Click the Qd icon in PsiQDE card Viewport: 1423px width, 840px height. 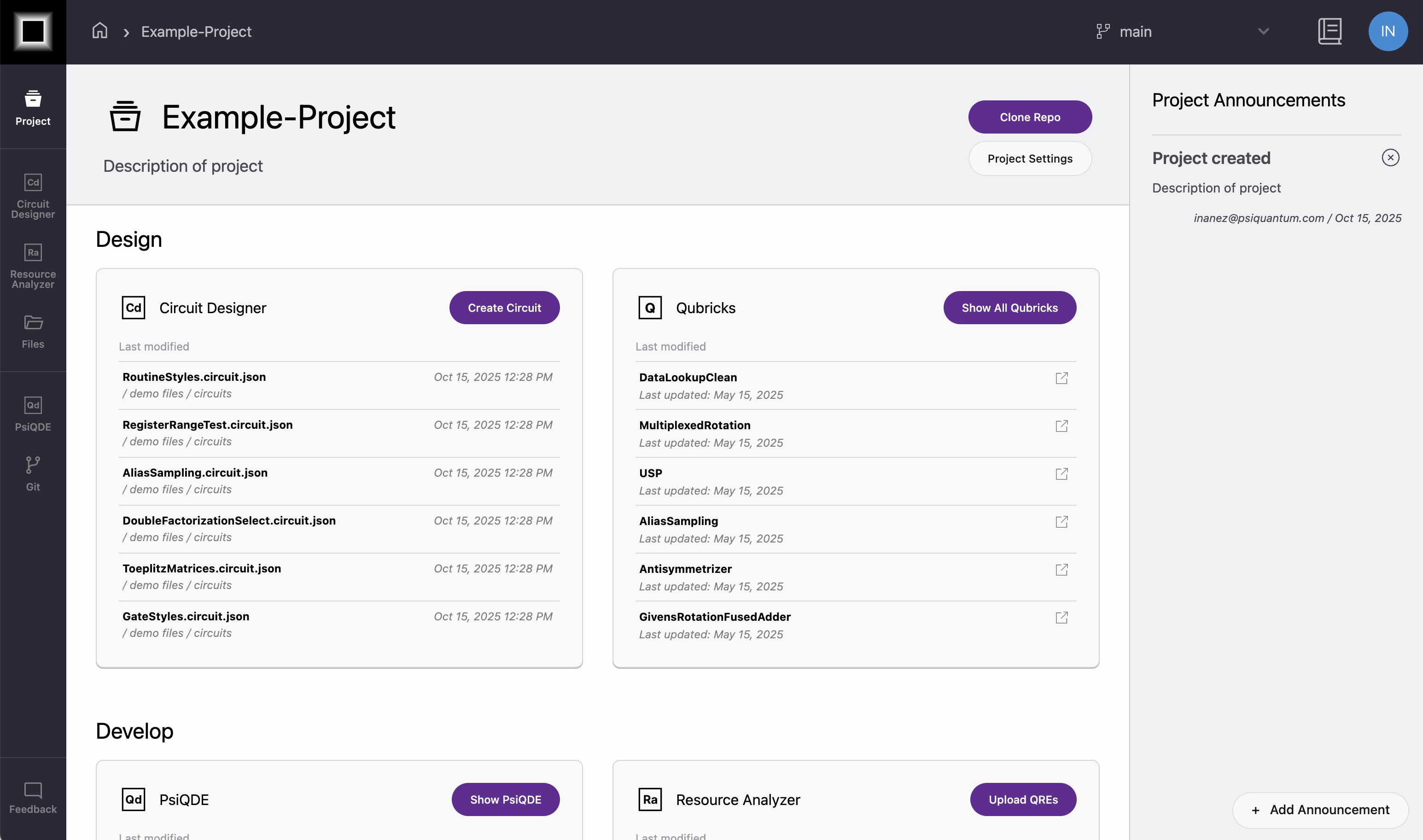tap(134, 799)
